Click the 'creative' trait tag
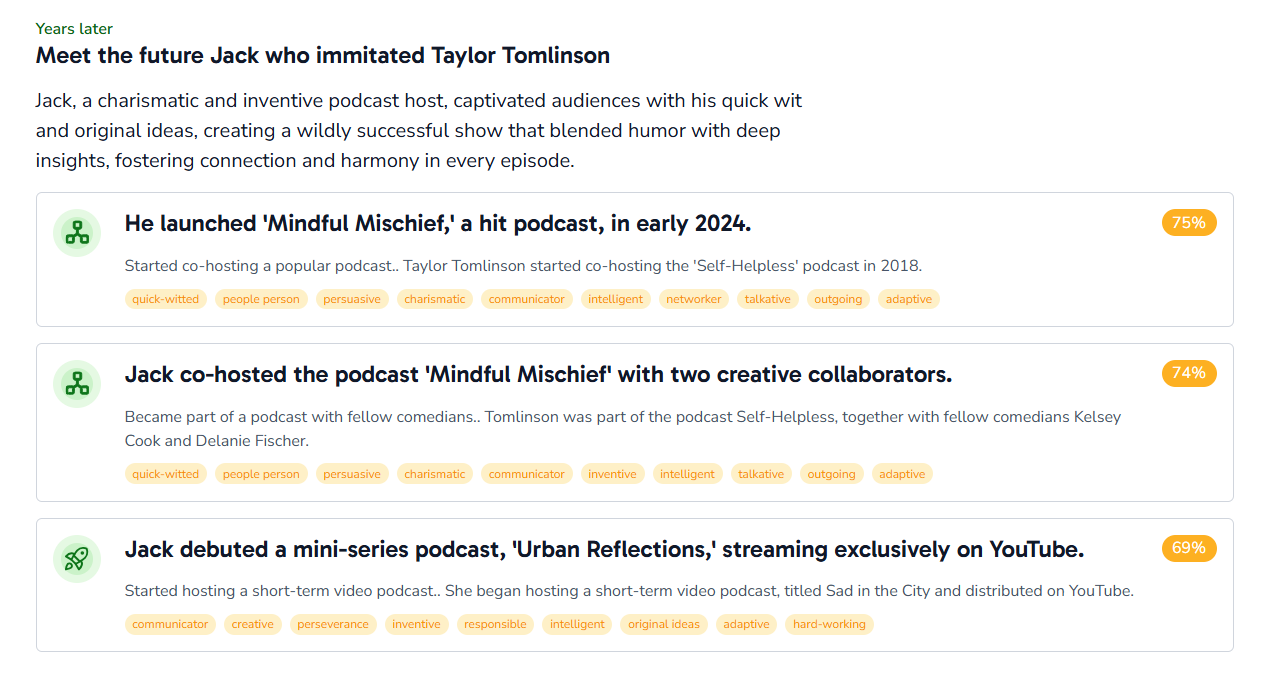The width and height of the screenshot is (1263, 677). click(x=252, y=624)
